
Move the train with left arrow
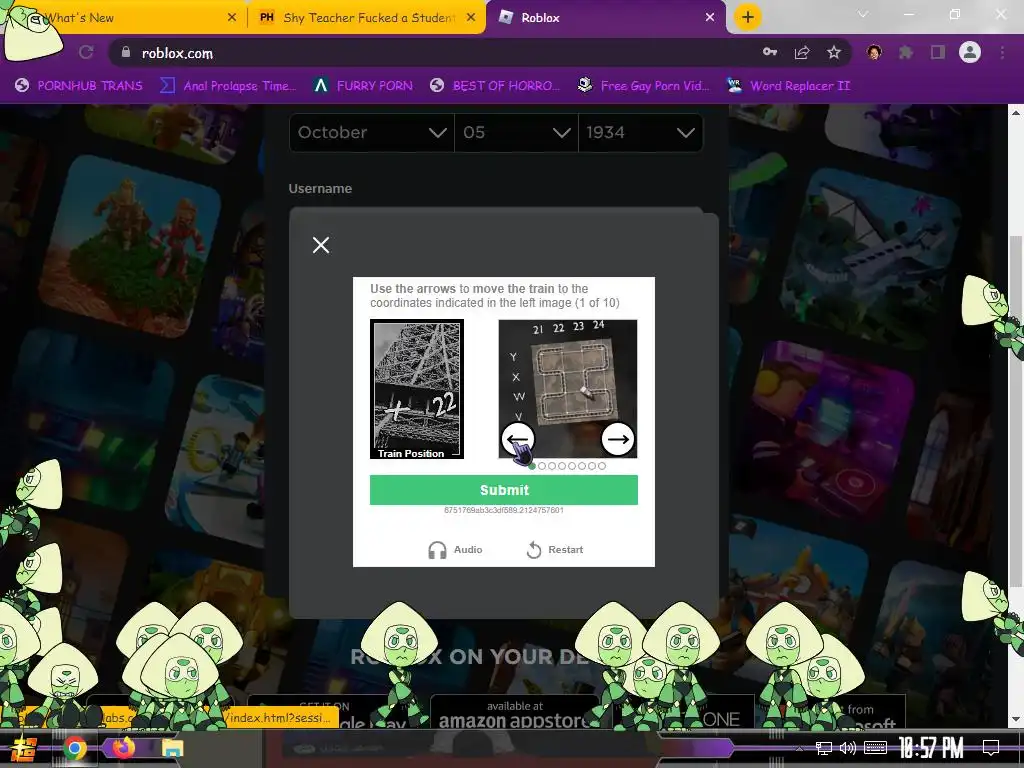(518, 439)
